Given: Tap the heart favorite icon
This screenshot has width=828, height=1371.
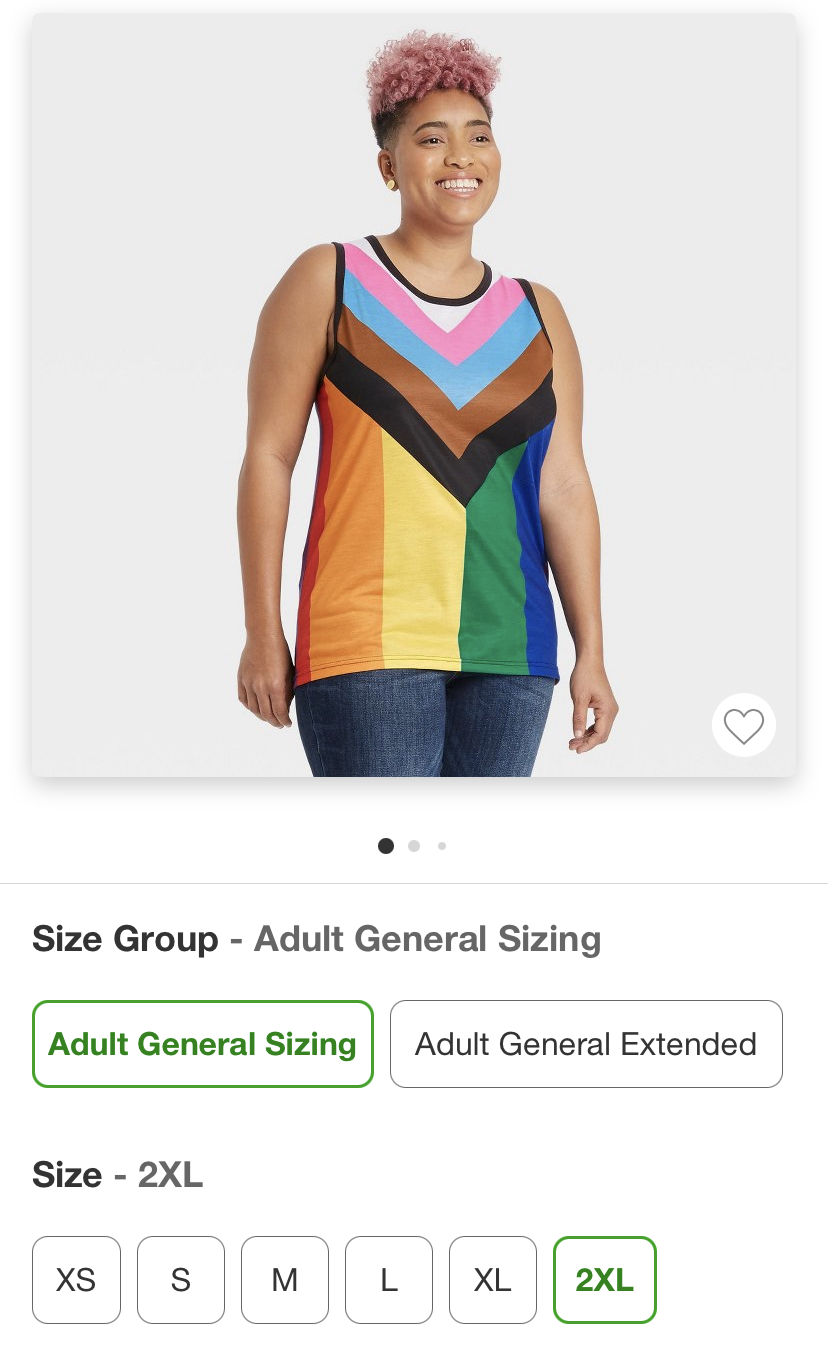Looking at the screenshot, I should (x=743, y=725).
